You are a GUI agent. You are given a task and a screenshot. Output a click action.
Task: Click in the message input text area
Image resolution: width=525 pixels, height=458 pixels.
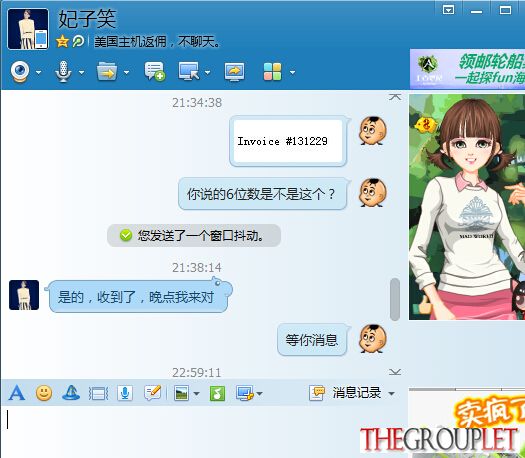204,432
